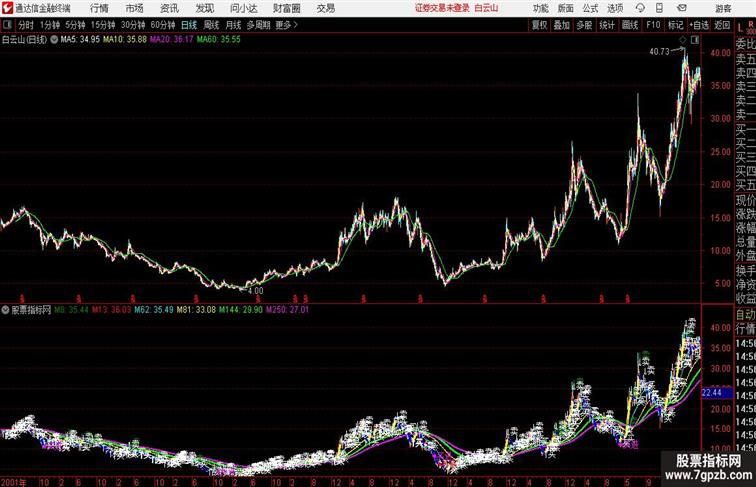Click the MA5: 34.95 indicator value
The width and height of the screenshot is (756, 487).
(80, 40)
